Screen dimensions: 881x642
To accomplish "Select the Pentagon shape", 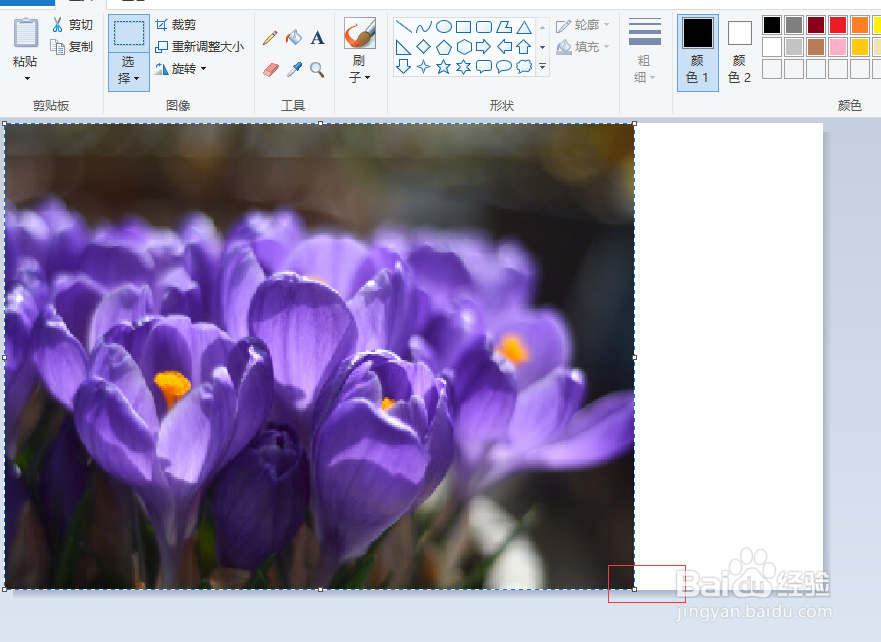I will [444, 47].
